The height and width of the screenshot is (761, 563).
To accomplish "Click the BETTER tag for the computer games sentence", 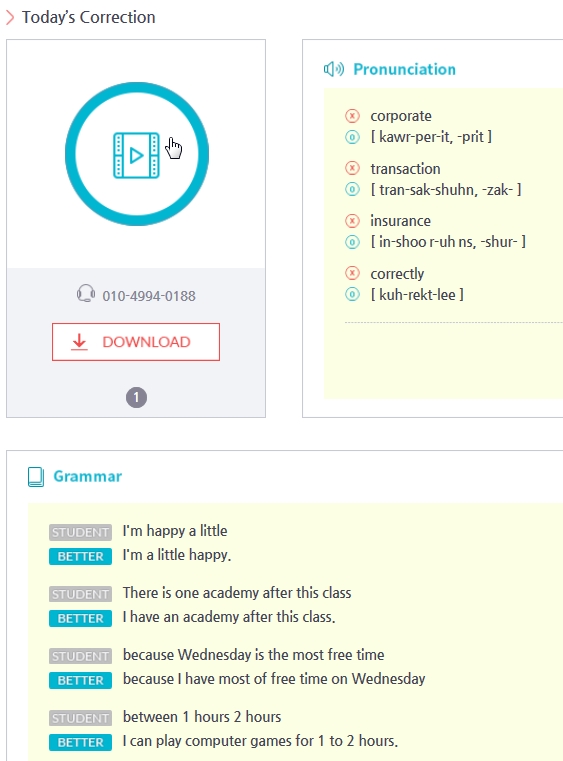I will click(81, 743).
